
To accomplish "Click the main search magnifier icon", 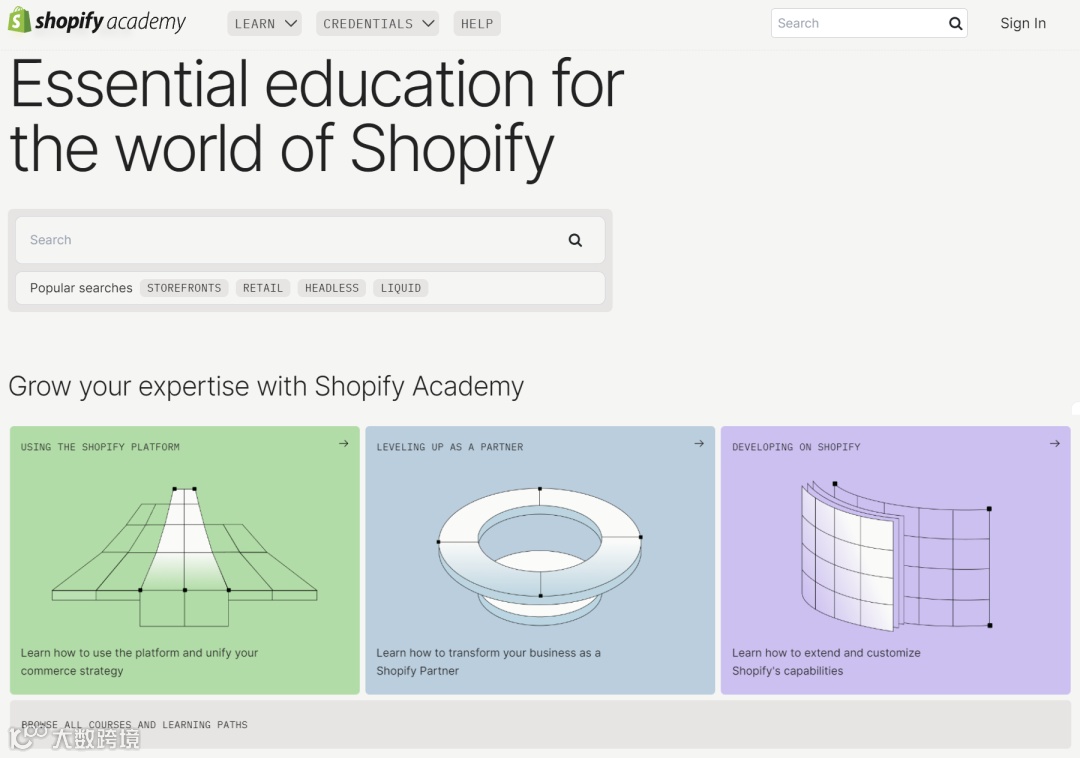I will click(x=575, y=240).
